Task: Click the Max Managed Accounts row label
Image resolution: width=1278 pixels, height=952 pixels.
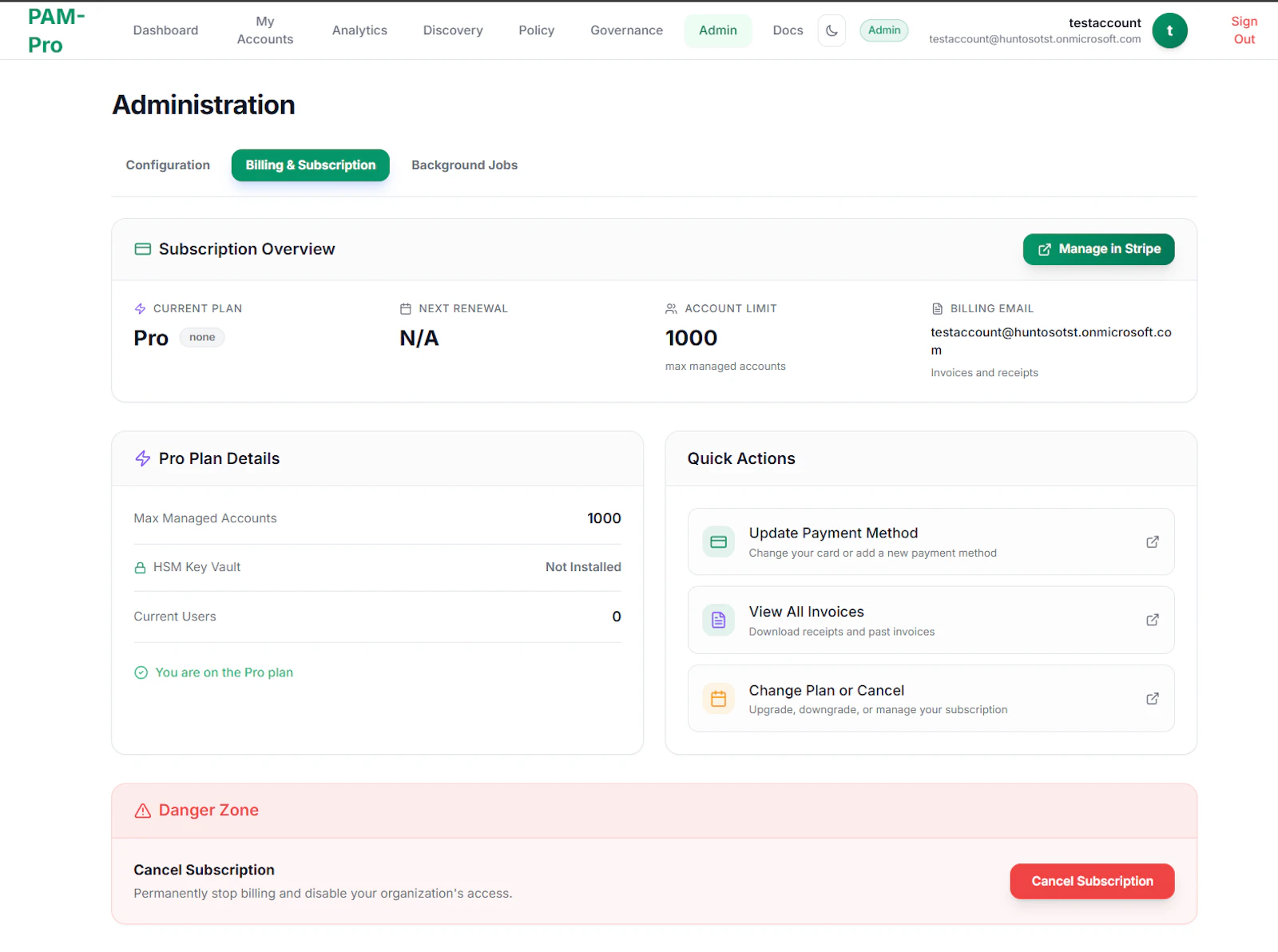Action: (205, 518)
